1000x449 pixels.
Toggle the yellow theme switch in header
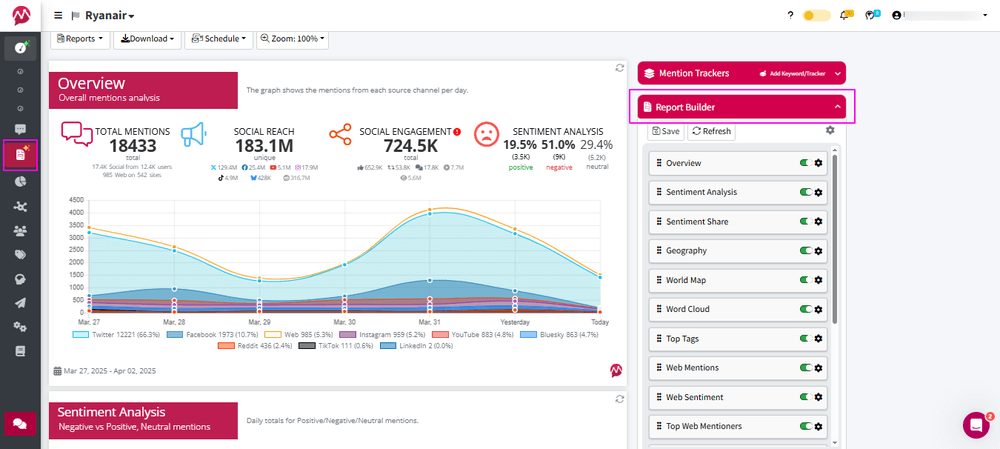tap(817, 15)
